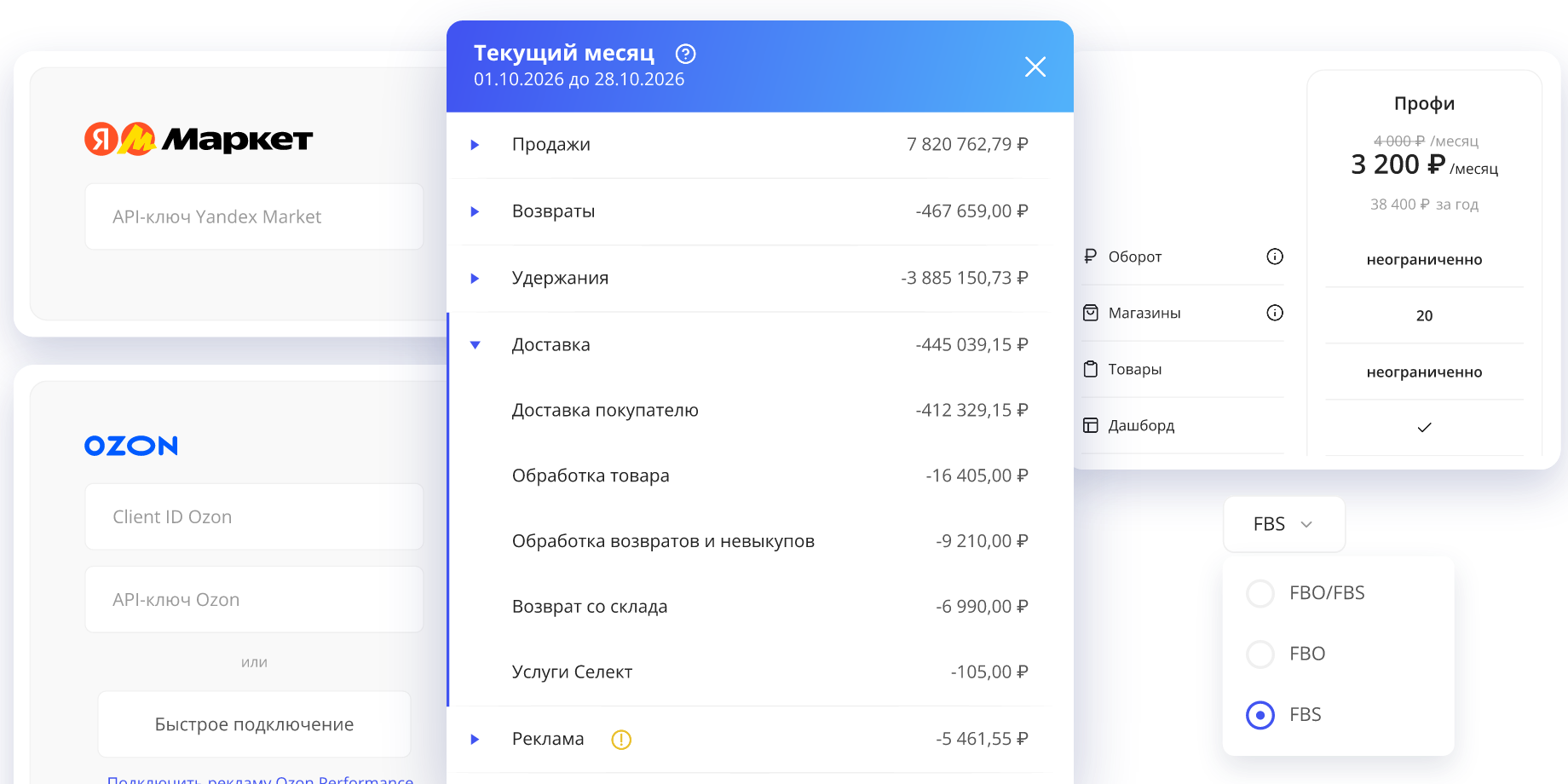
Task: Select the FBO radio option
Action: click(x=1260, y=654)
